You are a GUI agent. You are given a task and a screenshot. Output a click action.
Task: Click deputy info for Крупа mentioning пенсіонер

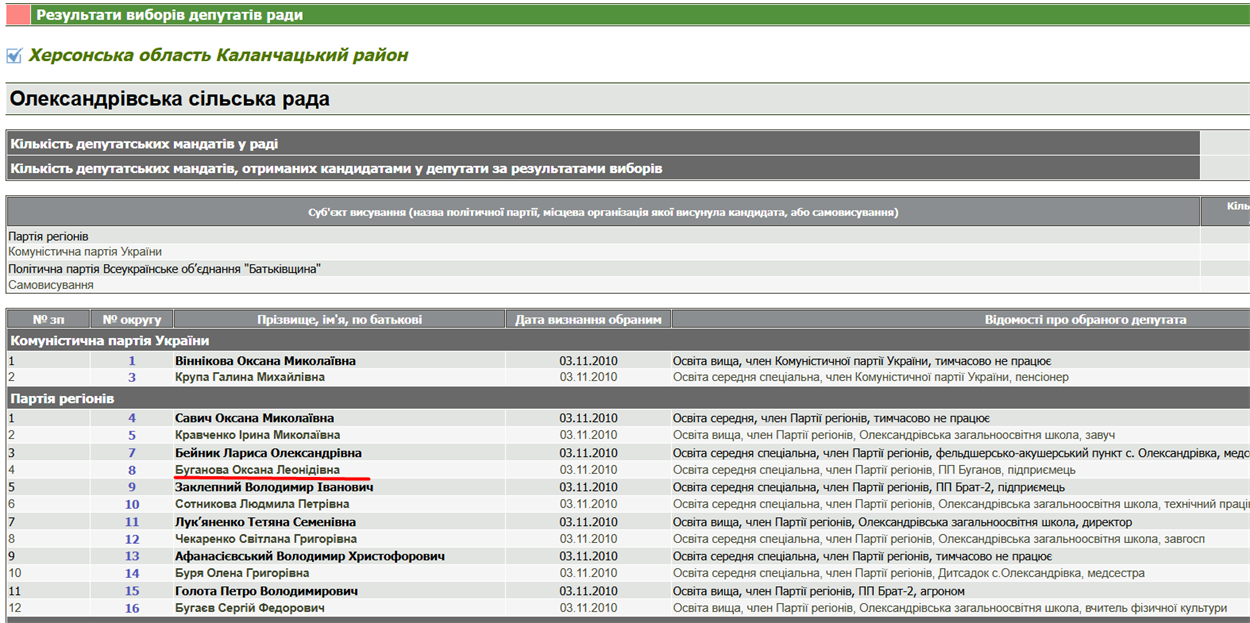[x=871, y=378]
